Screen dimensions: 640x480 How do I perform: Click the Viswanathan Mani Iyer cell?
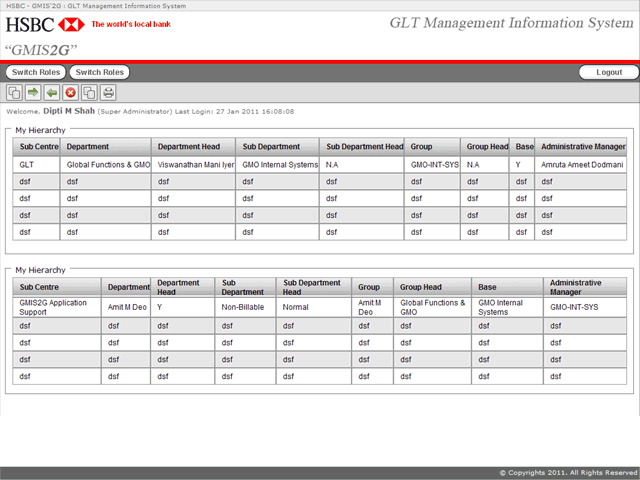coord(196,164)
